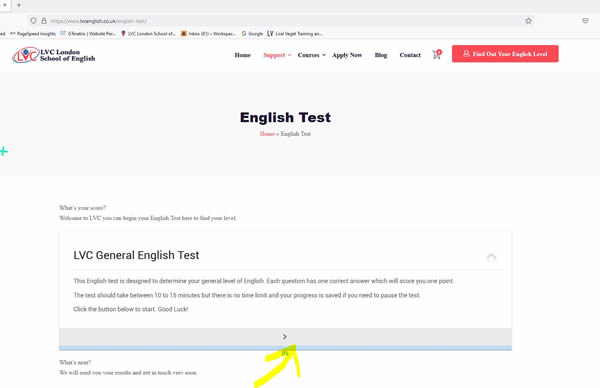Click the tracking protection shield icon

33,21
